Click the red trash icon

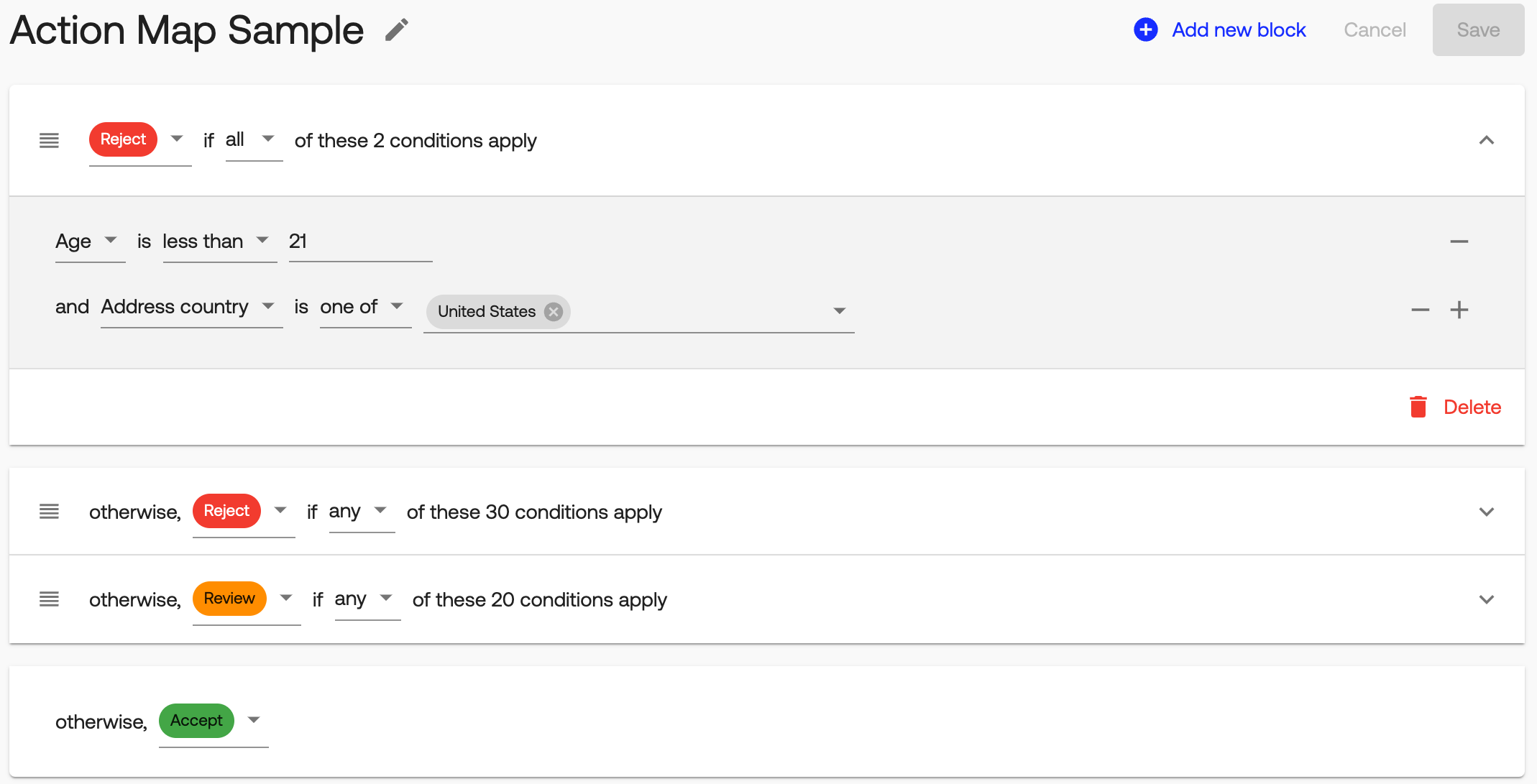pyautogui.click(x=1418, y=407)
